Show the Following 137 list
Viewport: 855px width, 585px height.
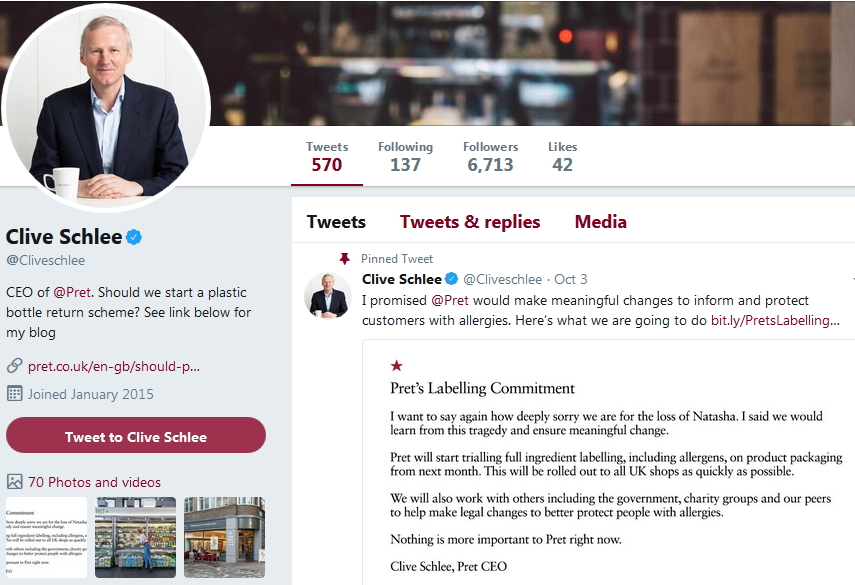405,156
